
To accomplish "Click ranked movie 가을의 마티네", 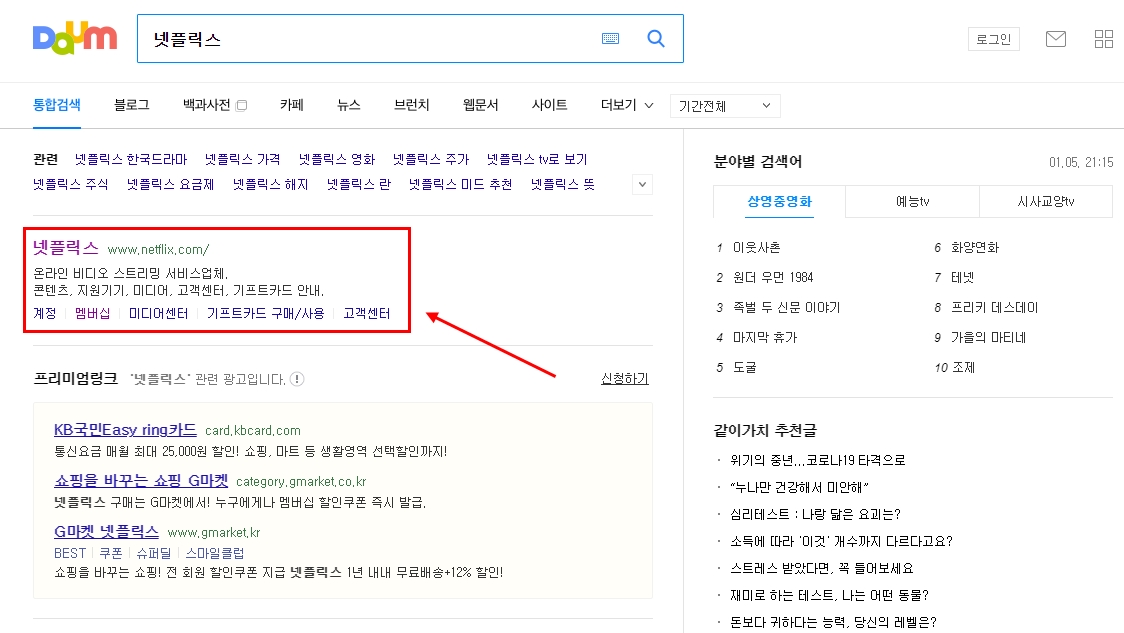I will click(x=989, y=338).
